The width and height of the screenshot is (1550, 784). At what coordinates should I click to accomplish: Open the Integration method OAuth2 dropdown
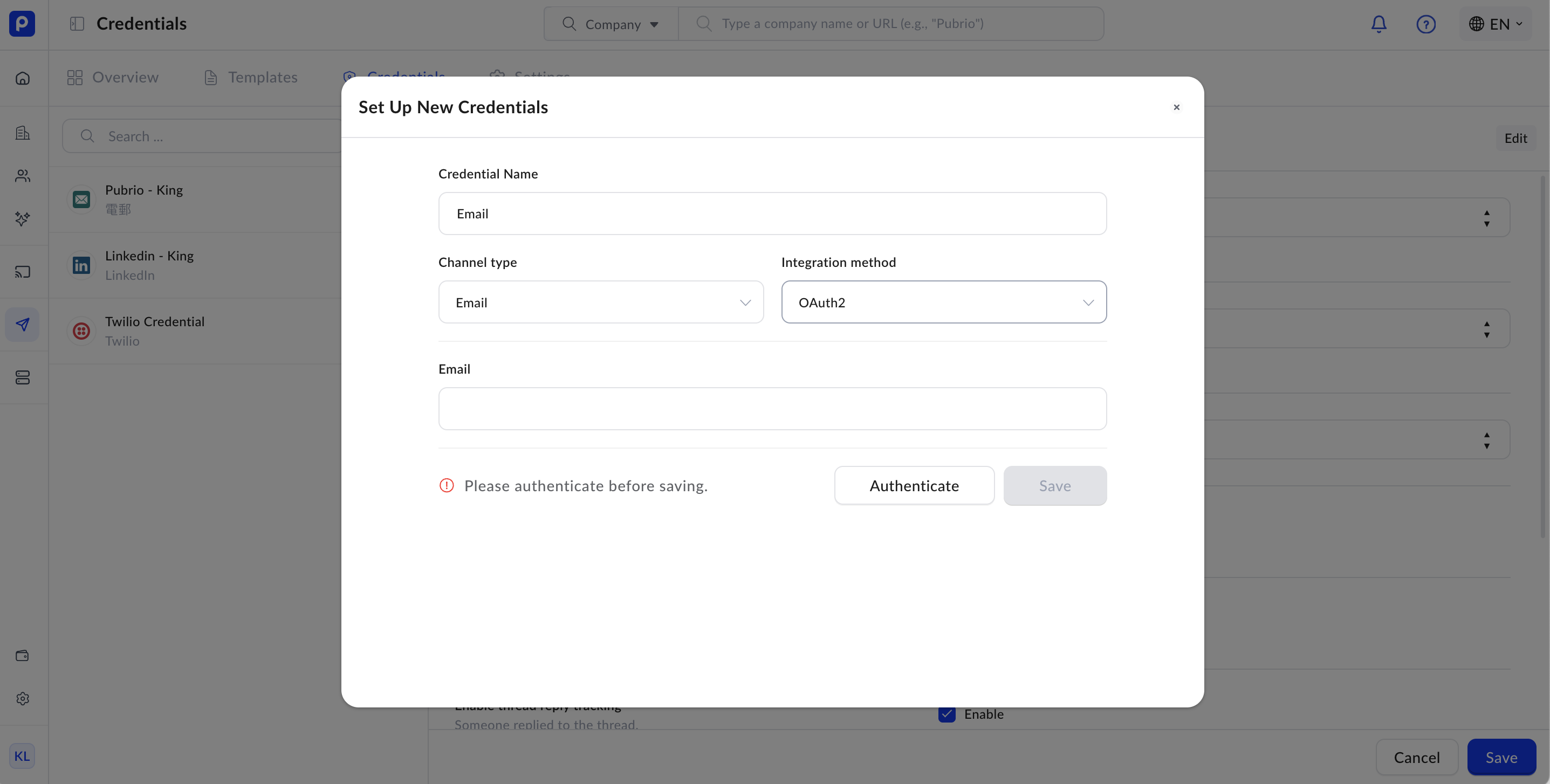943,302
